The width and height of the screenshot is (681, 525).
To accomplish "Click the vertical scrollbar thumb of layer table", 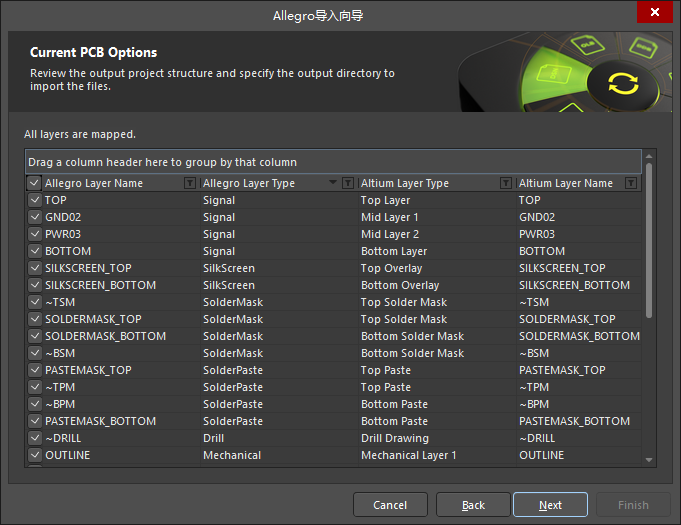I will pos(649,240).
